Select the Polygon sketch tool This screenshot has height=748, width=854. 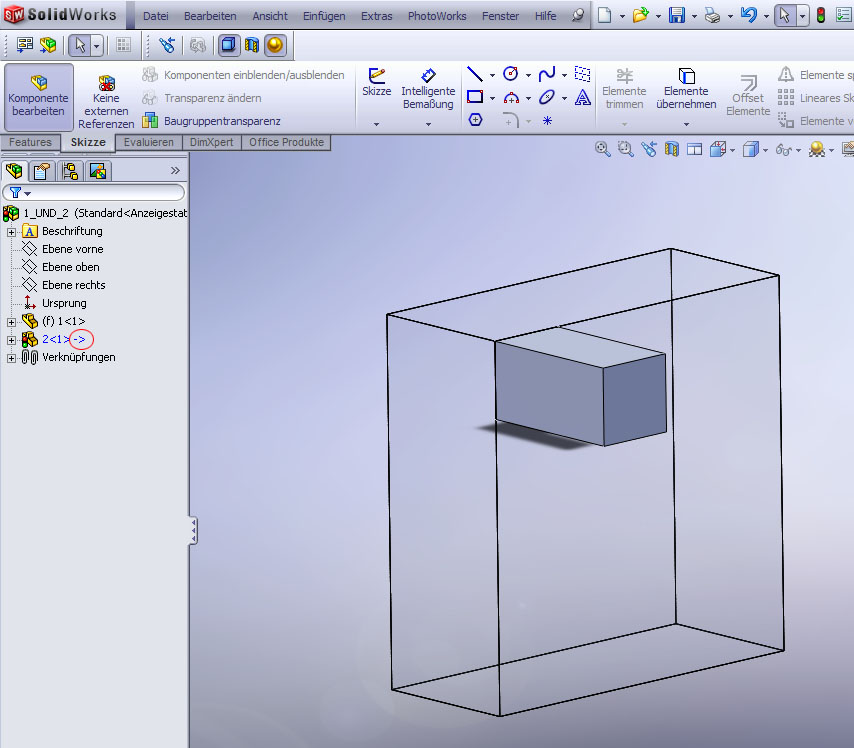pyautogui.click(x=475, y=120)
